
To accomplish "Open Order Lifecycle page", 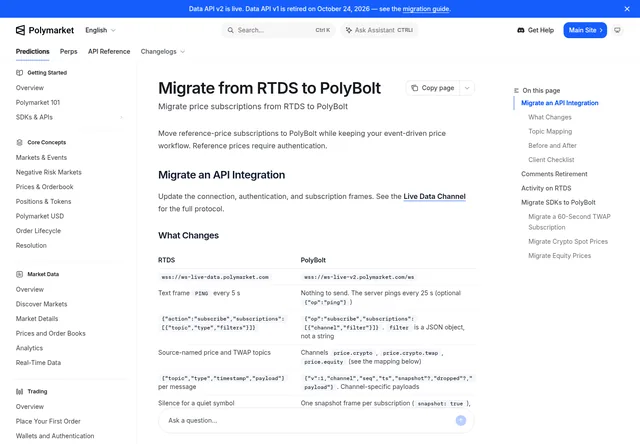I will click(38, 231).
